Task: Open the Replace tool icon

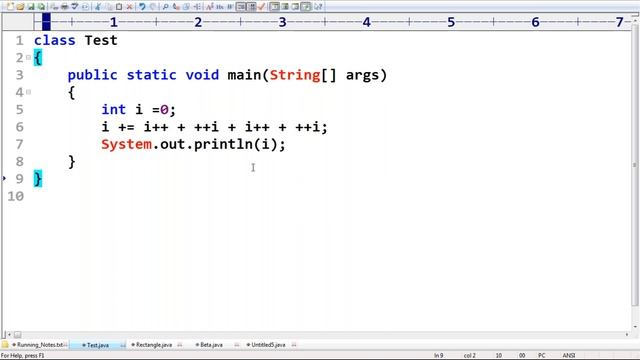Action: [176, 7]
